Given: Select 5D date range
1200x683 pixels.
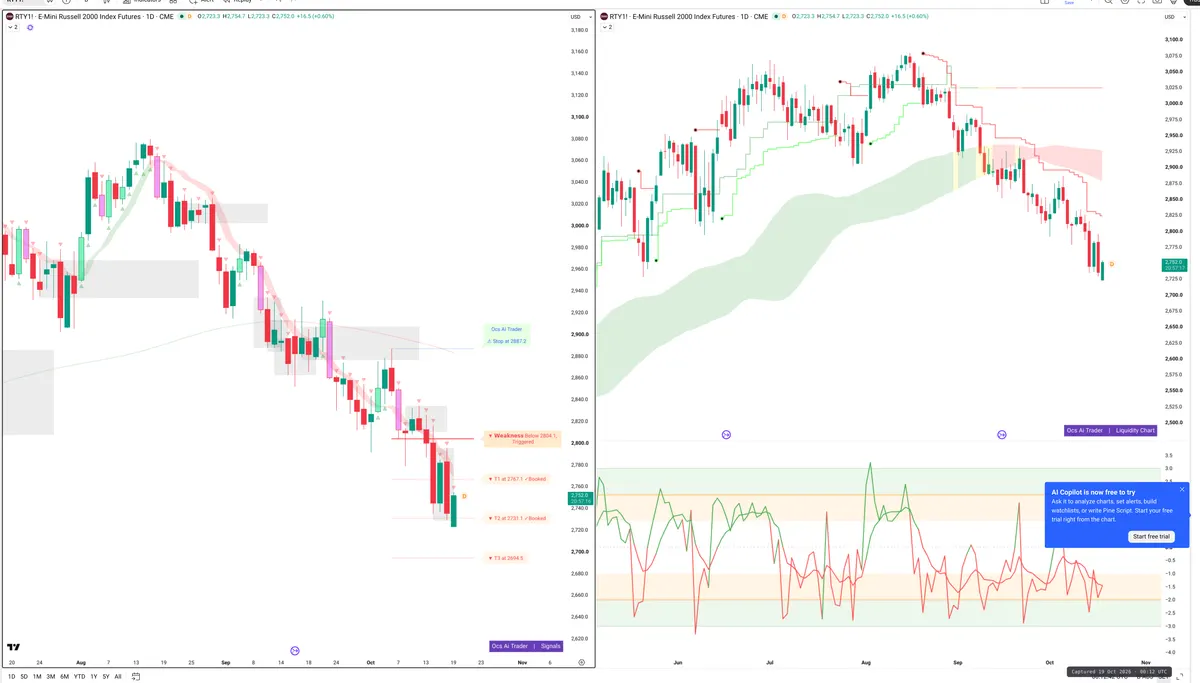Looking at the screenshot, I should tap(24, 677).
